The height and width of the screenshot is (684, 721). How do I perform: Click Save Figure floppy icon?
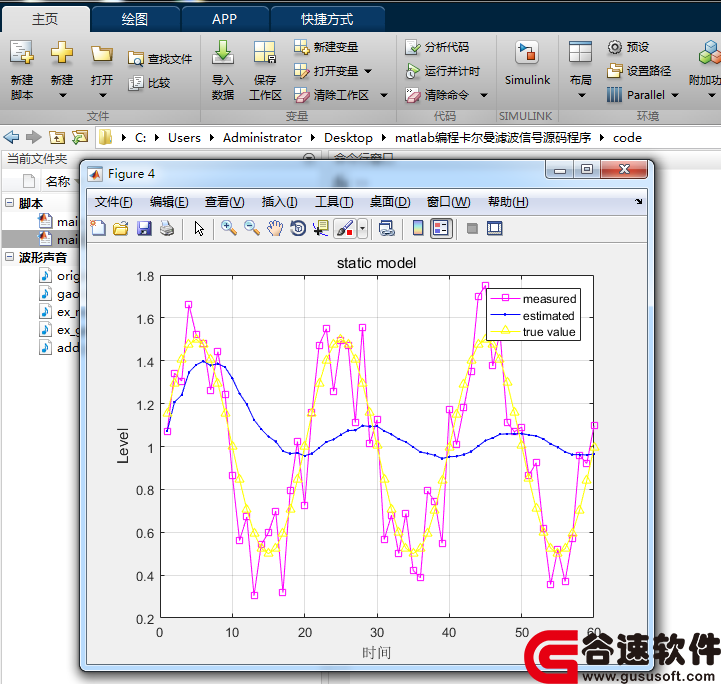pyautogui.click(x=144, y=228)
